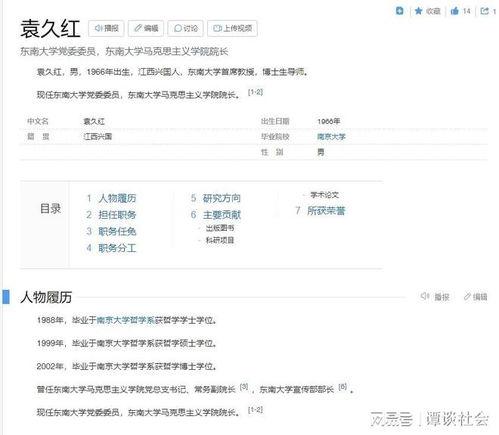Navigate to 研究方向 contents entry
The width and height of the screenshot is (499, 435).
pyautogui.click(x=222, y=198)
